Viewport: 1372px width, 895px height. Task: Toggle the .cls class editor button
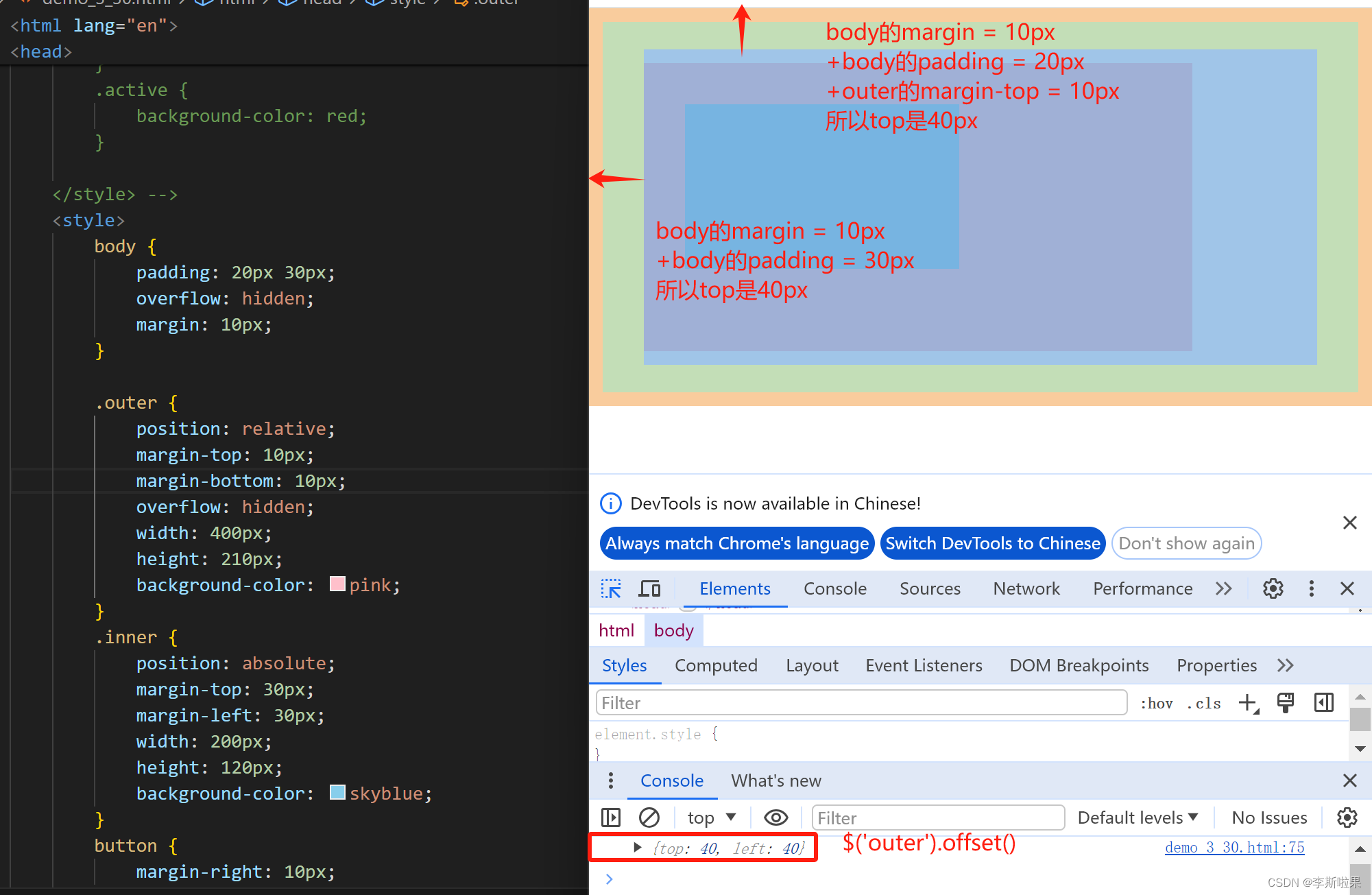pos(1204,703)
